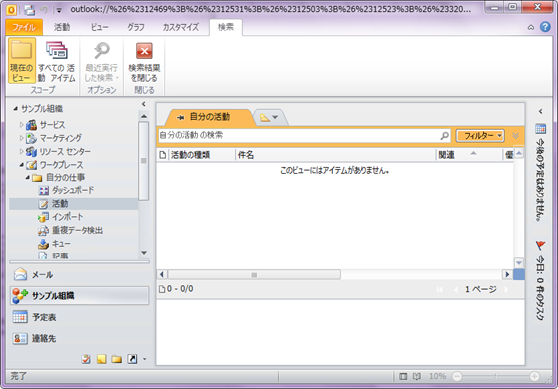Expand the To-Do bar arrow
558x389 pixels.
click(541, 111)
